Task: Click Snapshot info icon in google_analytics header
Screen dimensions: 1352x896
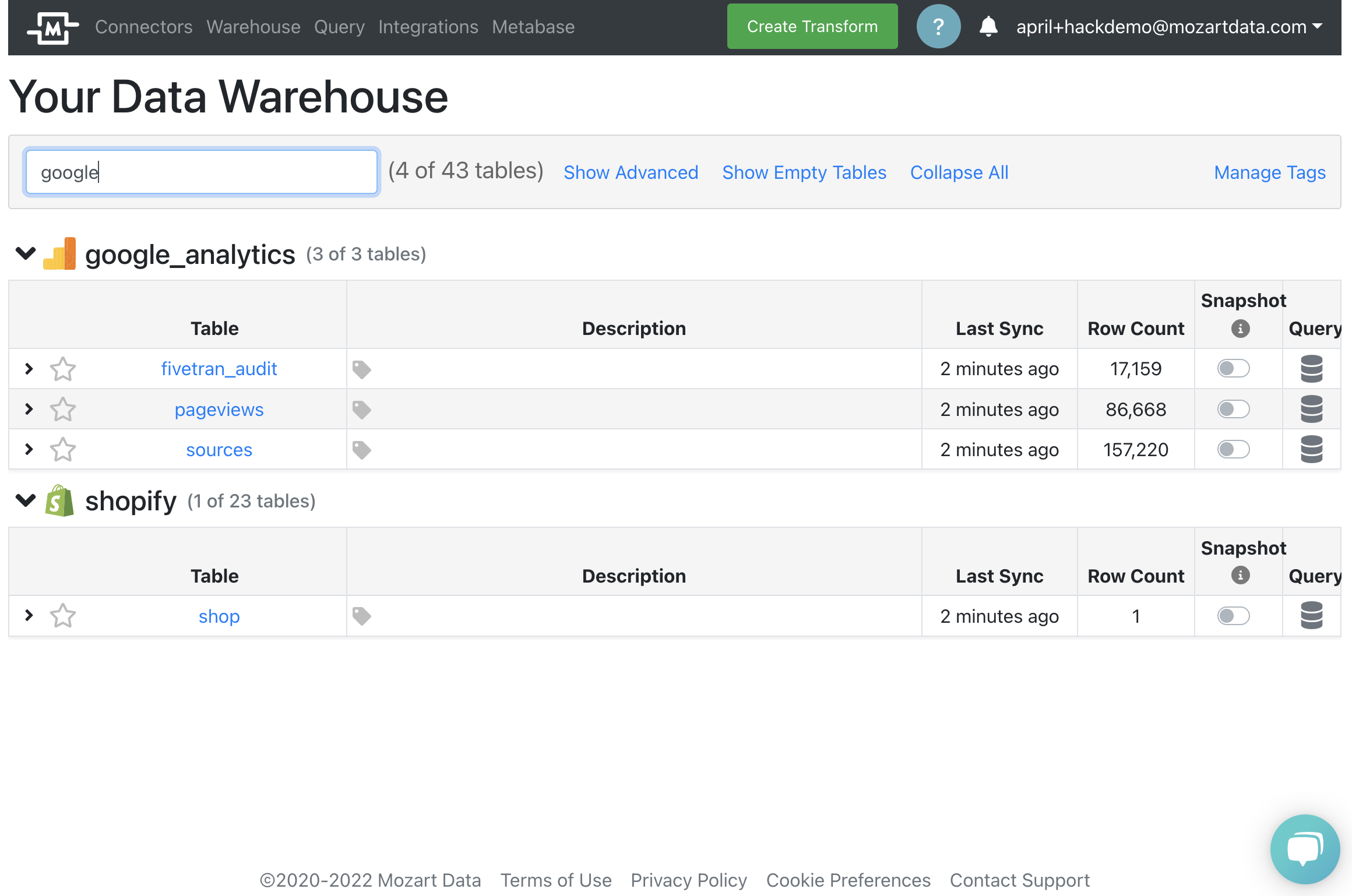Action: [x=1240, y=329]
